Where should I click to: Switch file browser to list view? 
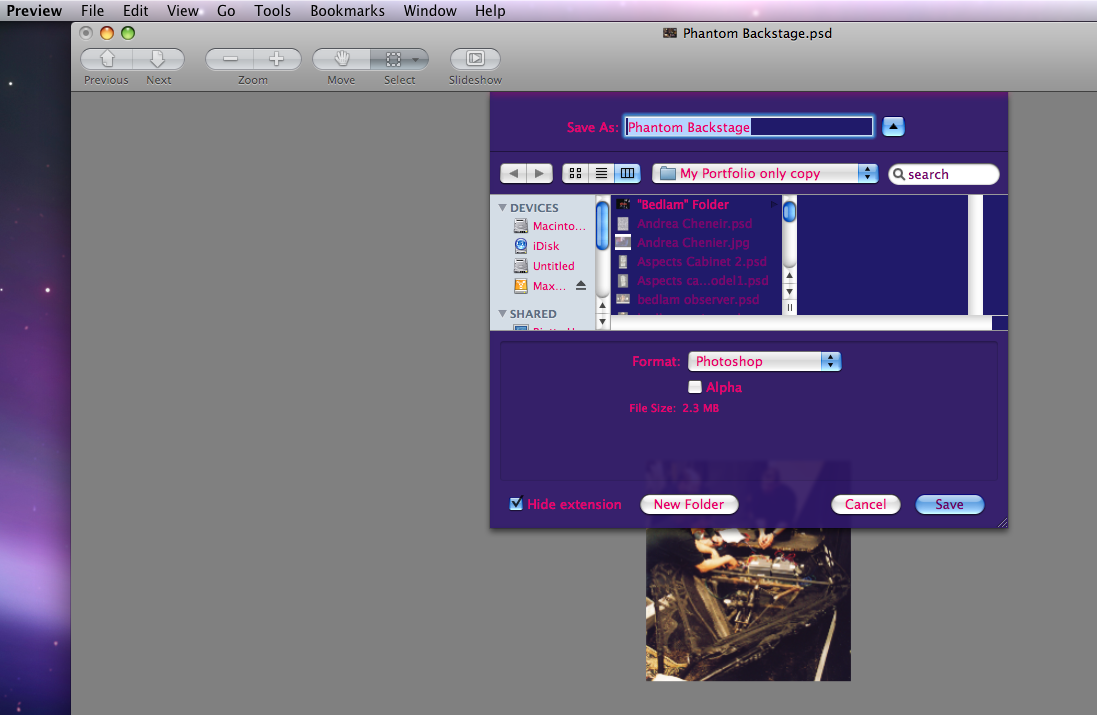(601, 173)
